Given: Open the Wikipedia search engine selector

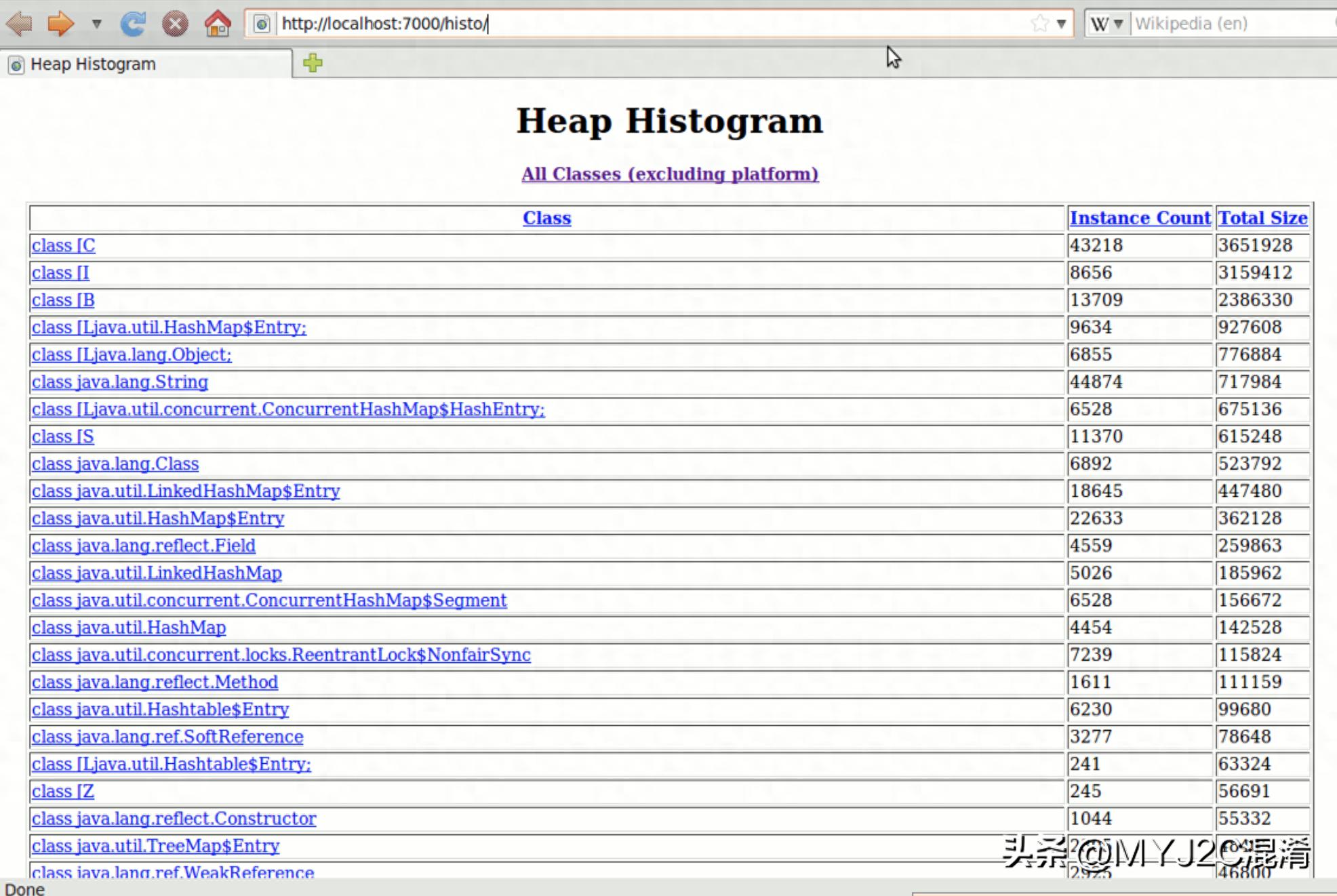Looking at the screenshot, I should pyautogui.click(x=1106, y=24).
